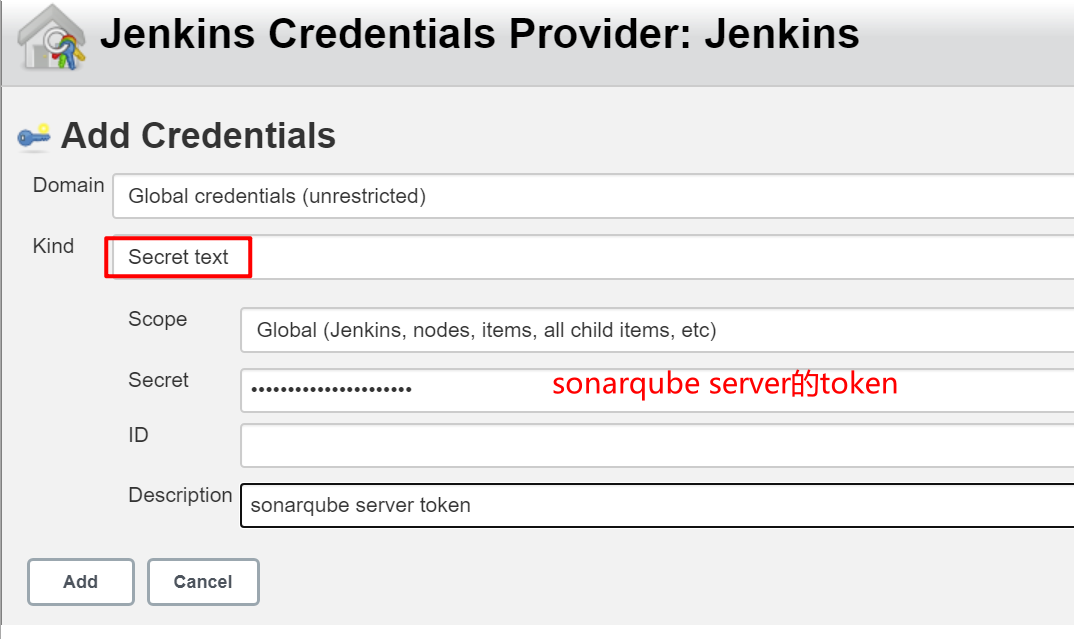Click the Jenkins Credentials Provider title
This screenshot has height=639, width=1074.
click(x=478, y=33)
